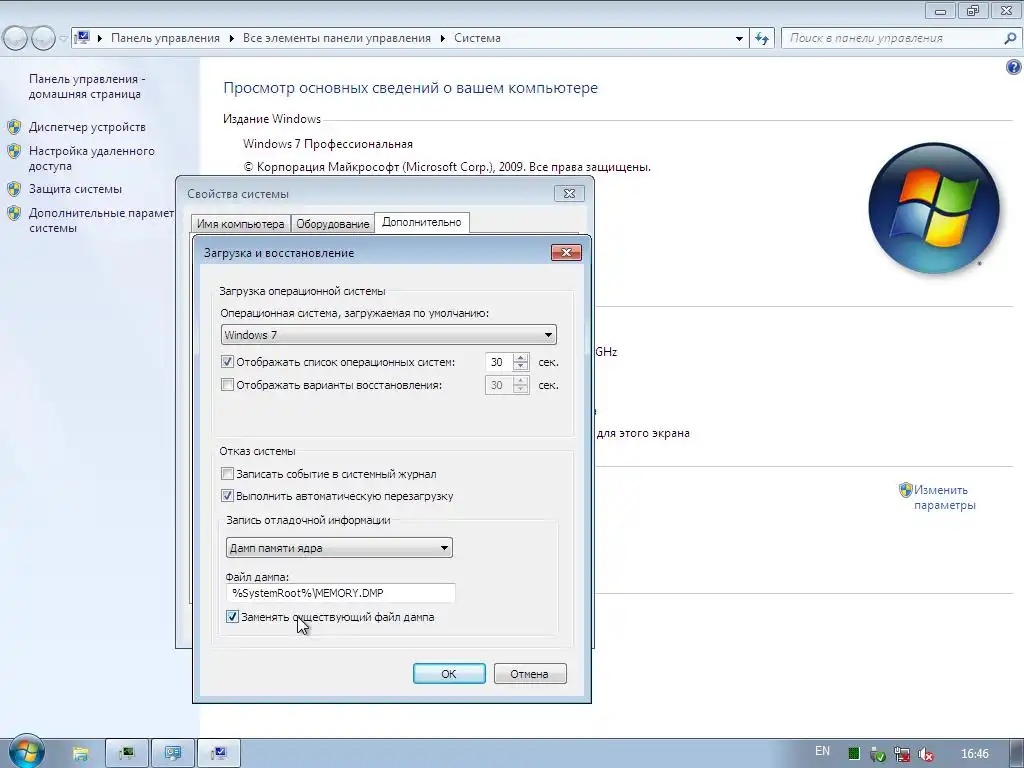Screen dimensions: 1024x768
Task: Select the Дополнительно tab
Action: pyautogui.click(x=421, y=222)
